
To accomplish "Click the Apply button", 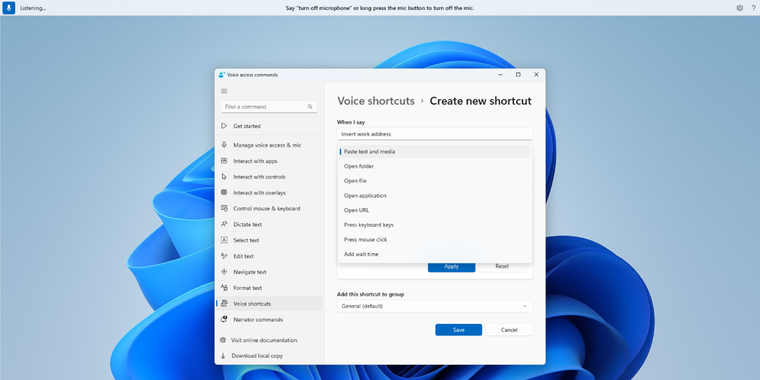I will 451,267.
